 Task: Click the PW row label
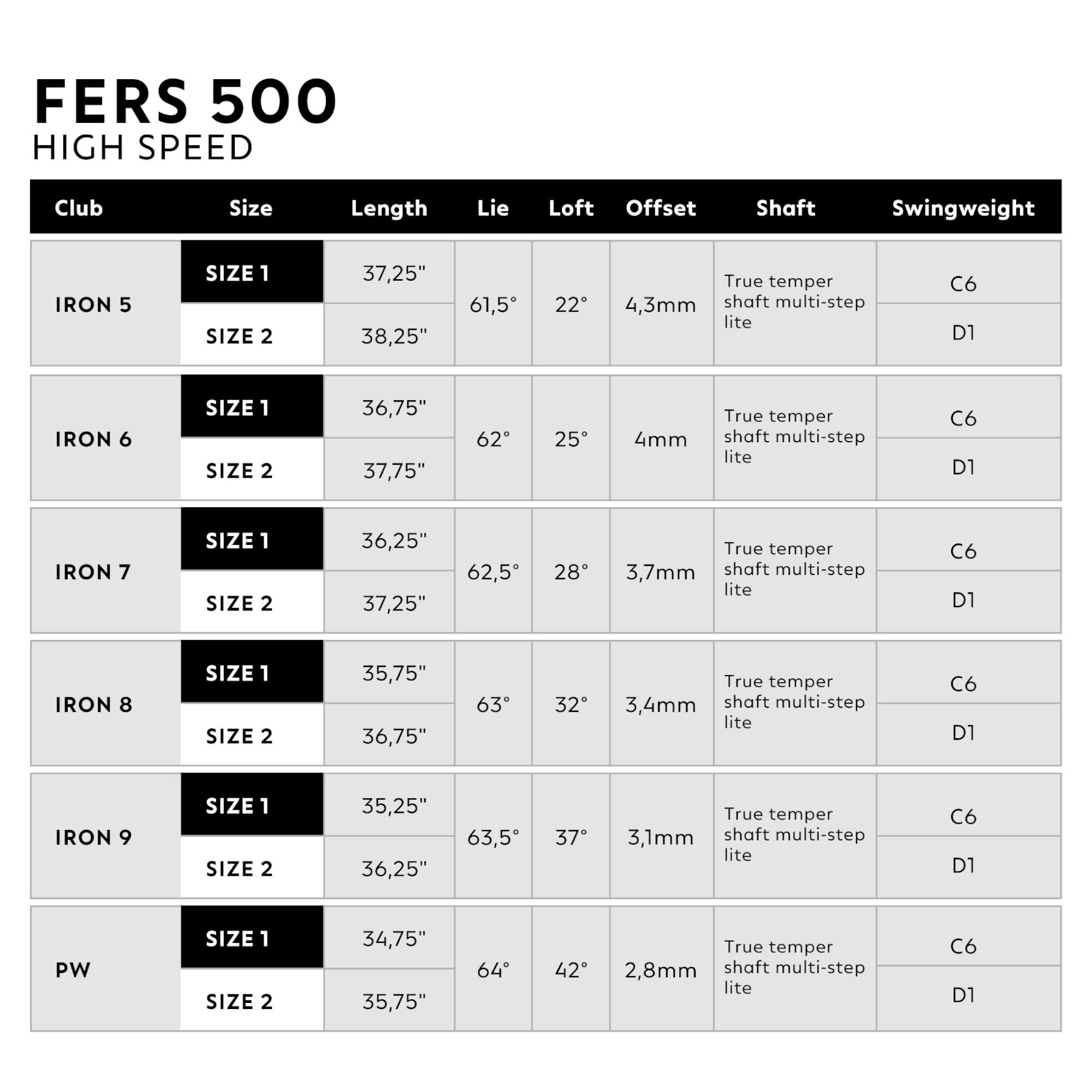pos(73,970)
